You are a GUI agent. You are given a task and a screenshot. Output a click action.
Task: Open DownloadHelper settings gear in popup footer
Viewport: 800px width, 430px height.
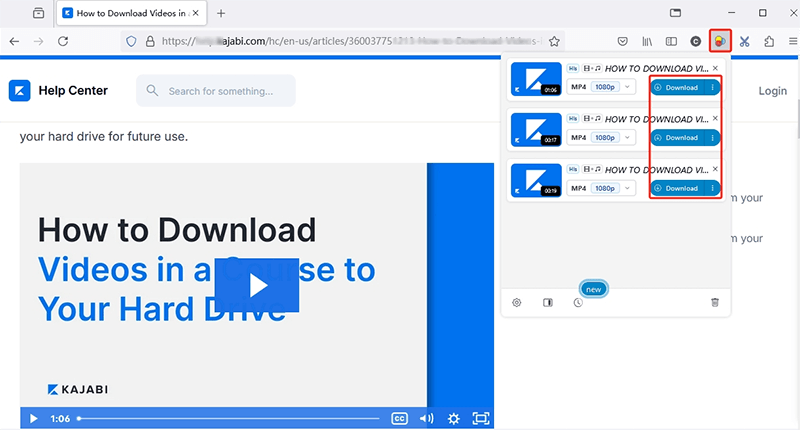(517, 302)
